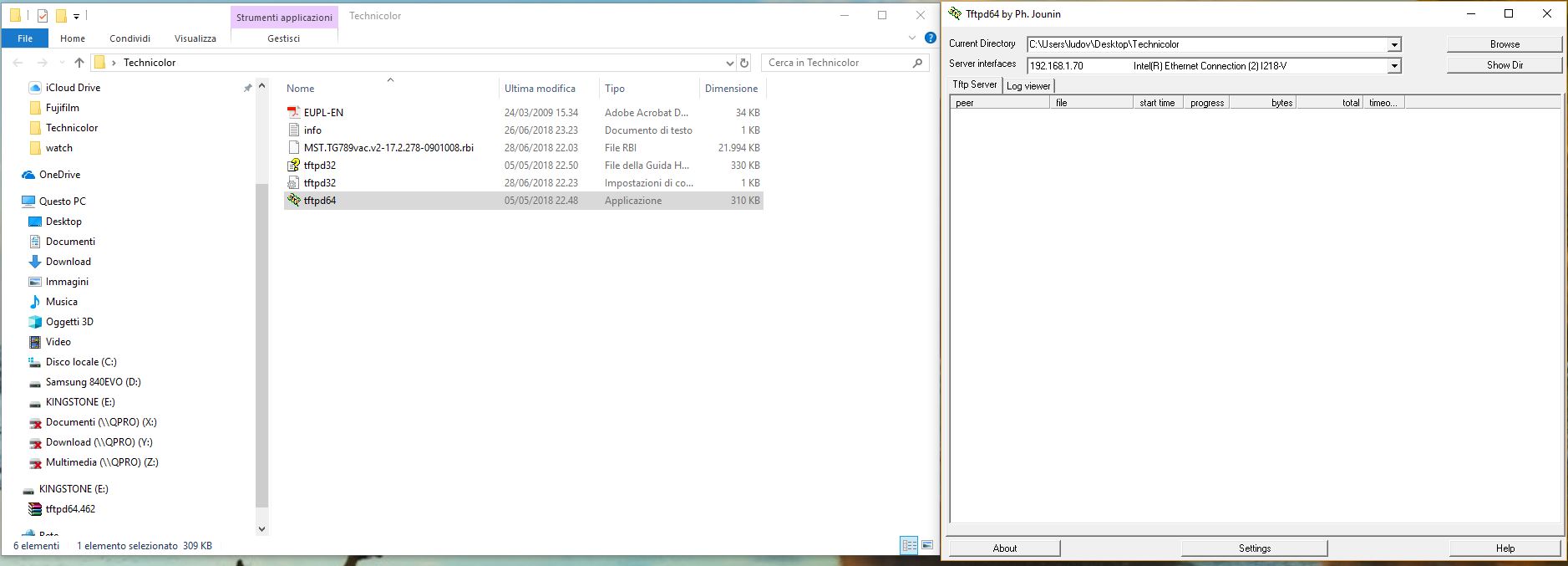Click the Technicolor address bar path
Screen dimensions: 1568x566
tap(150, 63)
